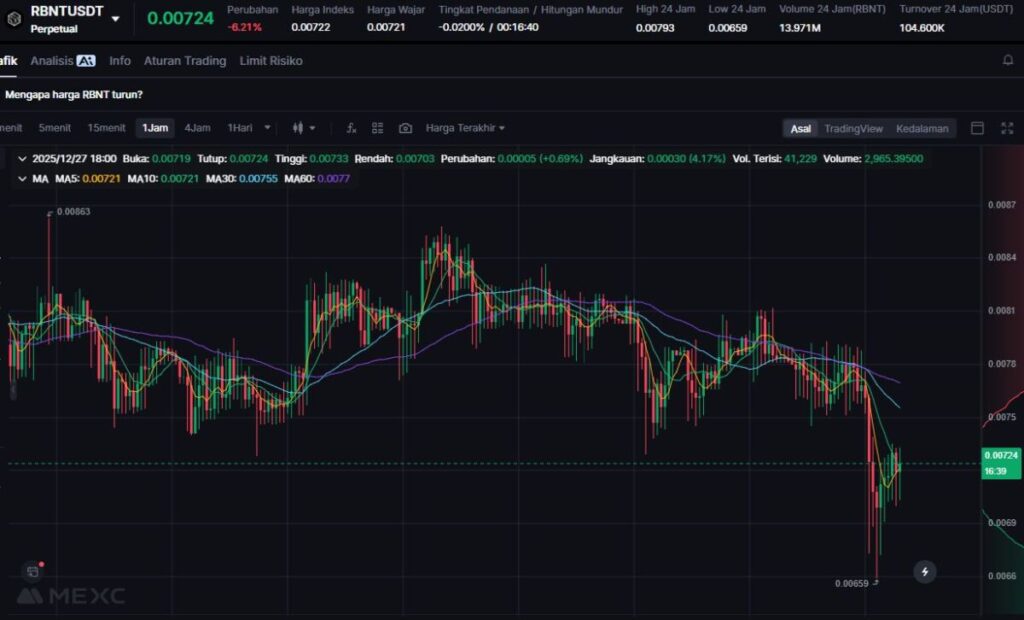
Task: Collapse the MA indicator legend row
Action: (22, 178)
